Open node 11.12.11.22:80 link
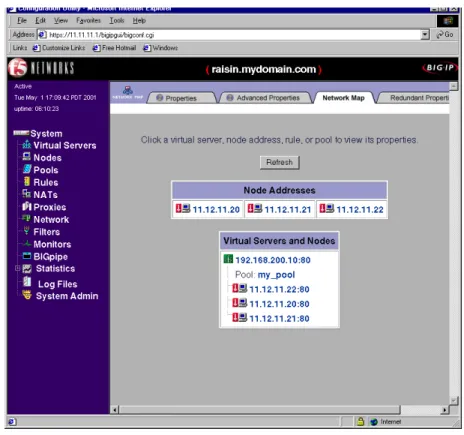 pyautogui.click(x=279, y=289)
